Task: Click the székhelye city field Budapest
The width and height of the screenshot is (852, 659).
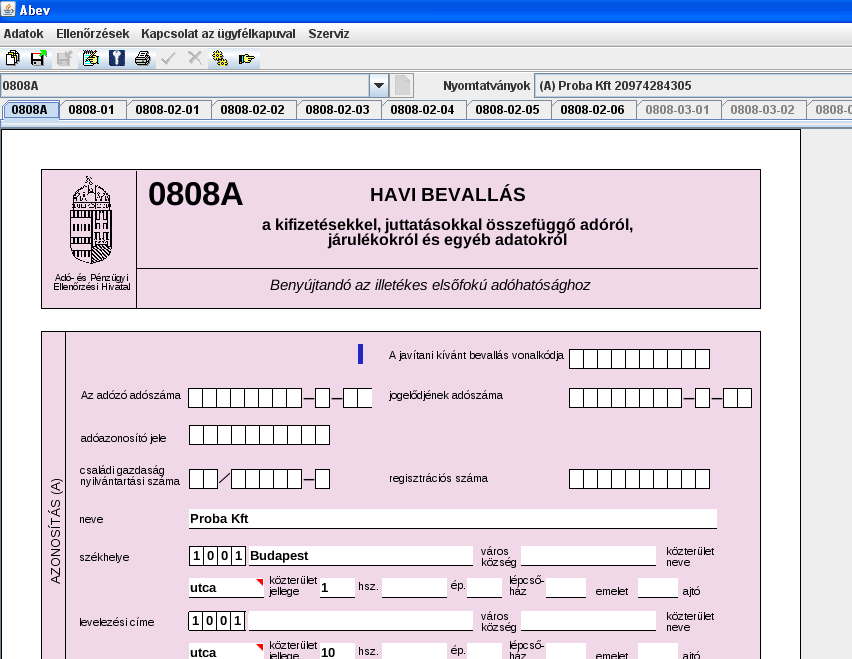Action: (361, 556)
